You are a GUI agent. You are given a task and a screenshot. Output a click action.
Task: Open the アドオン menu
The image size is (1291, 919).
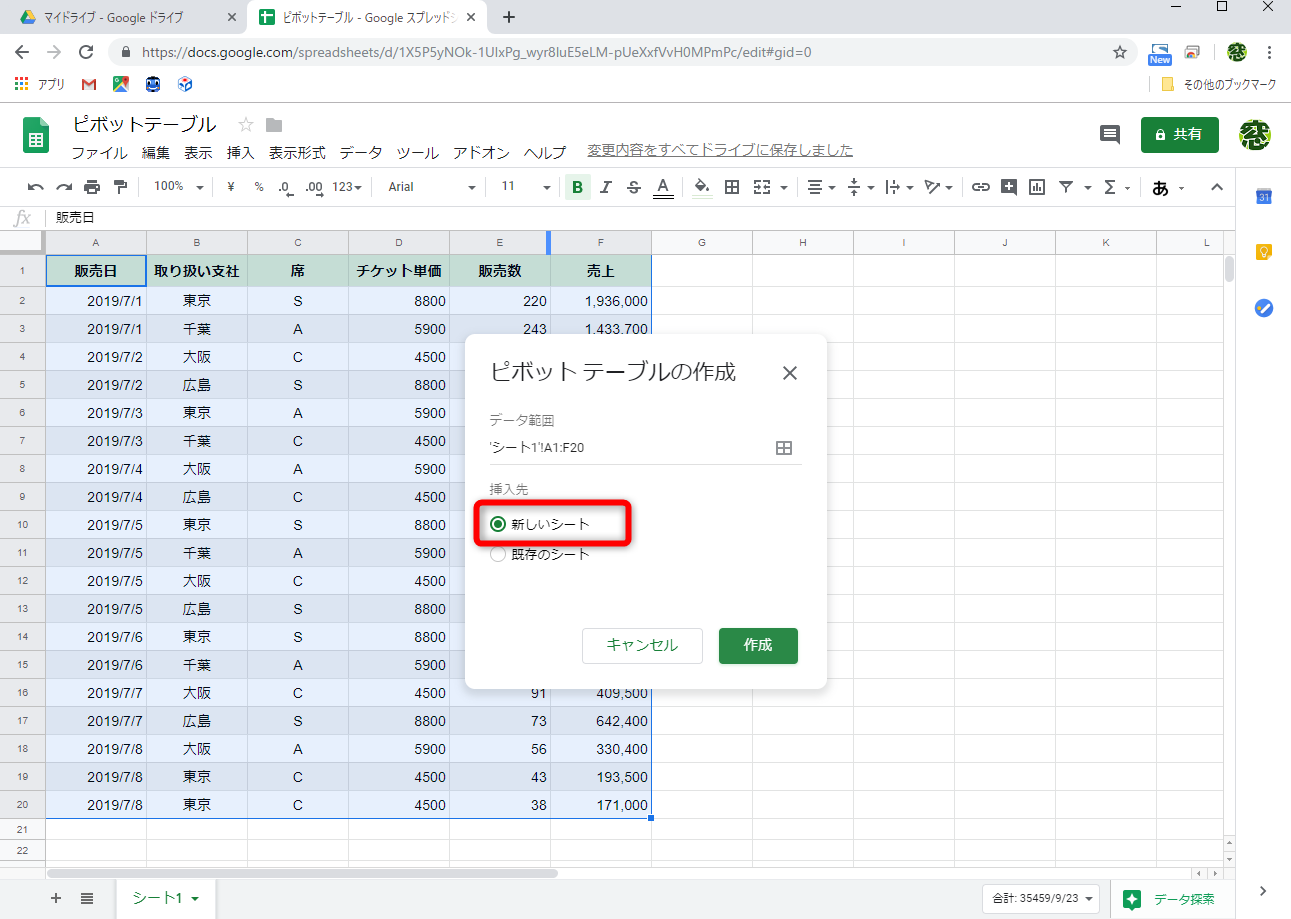pyautogui.click(x=481, y=153)
